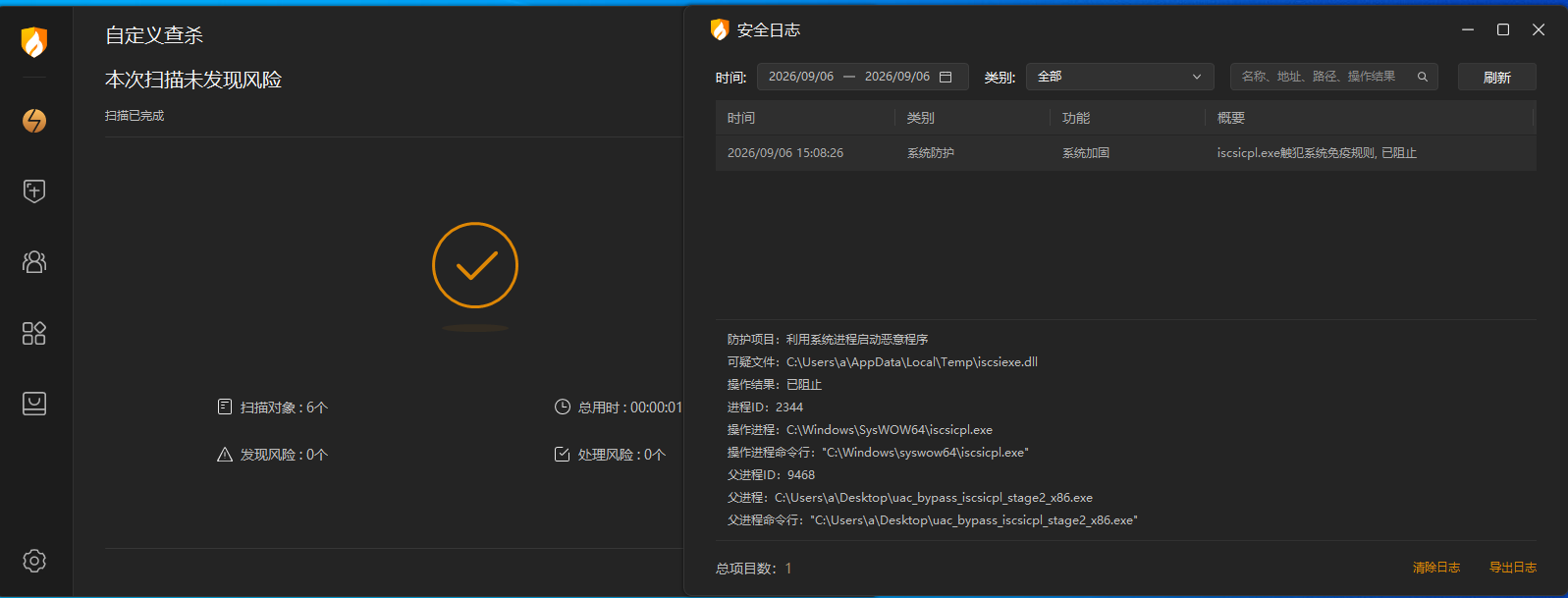Open the security tools grid icon
This screenshot has width=1568, height=598.
[34, 333]
